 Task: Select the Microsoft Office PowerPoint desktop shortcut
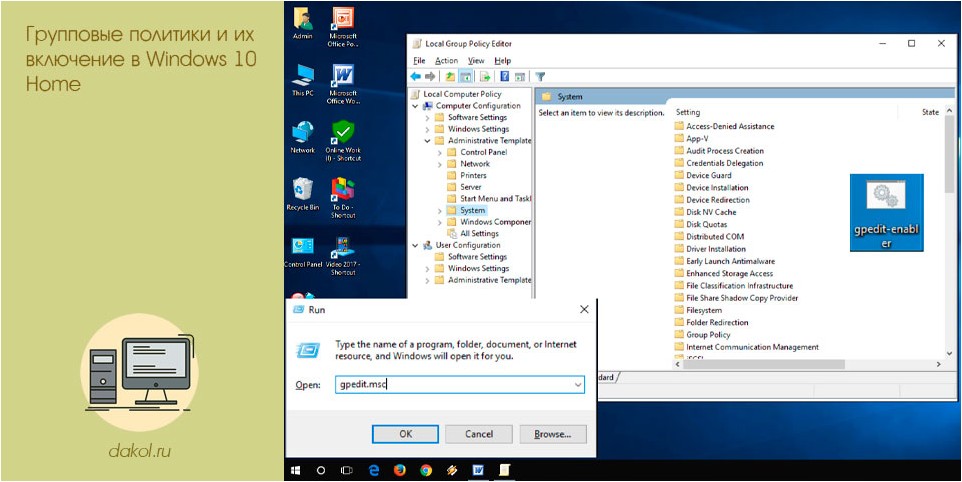tap(343, 27)
